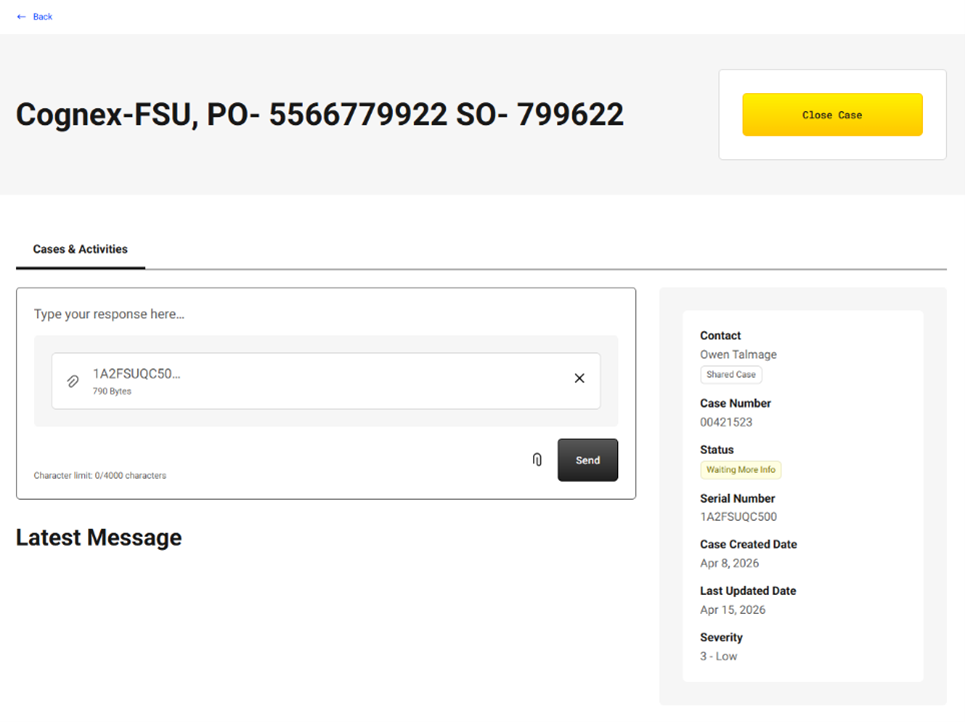The height and width of the screenshot is (722, 965).
Task: Click the paperclip attach file icon beside Send
Action: coord(537,460)
